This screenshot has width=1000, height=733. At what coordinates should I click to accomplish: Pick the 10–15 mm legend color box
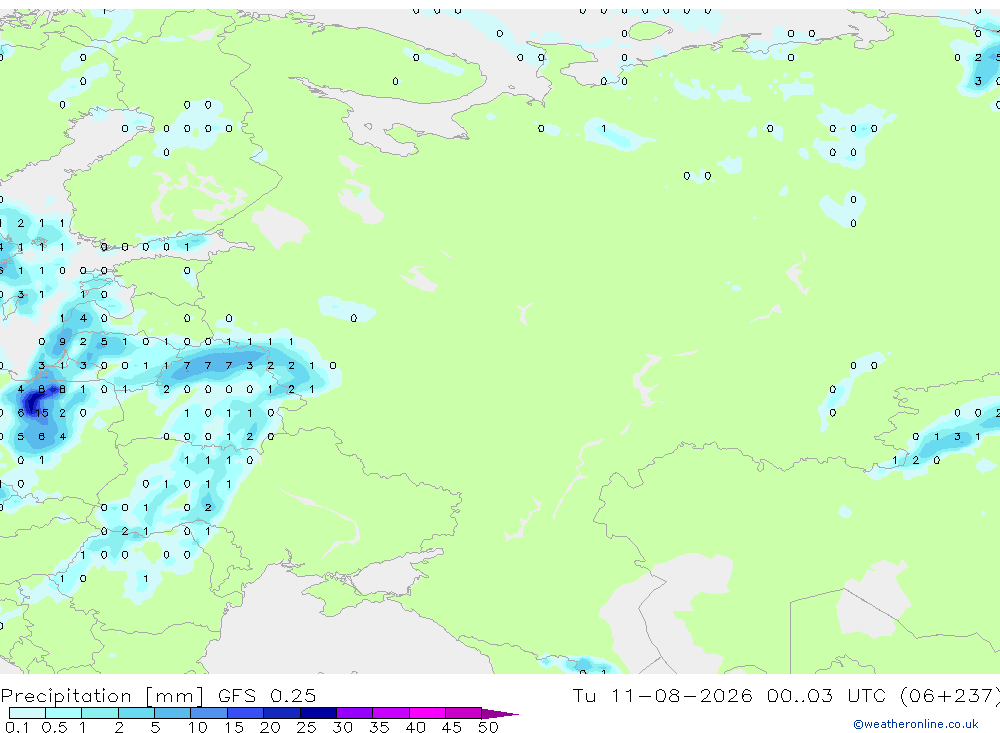209,713
